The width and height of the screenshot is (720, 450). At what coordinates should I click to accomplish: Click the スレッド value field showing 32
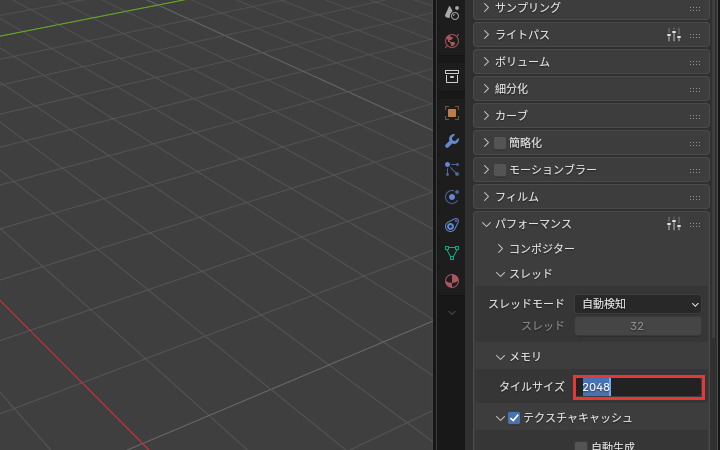(638, 326)
